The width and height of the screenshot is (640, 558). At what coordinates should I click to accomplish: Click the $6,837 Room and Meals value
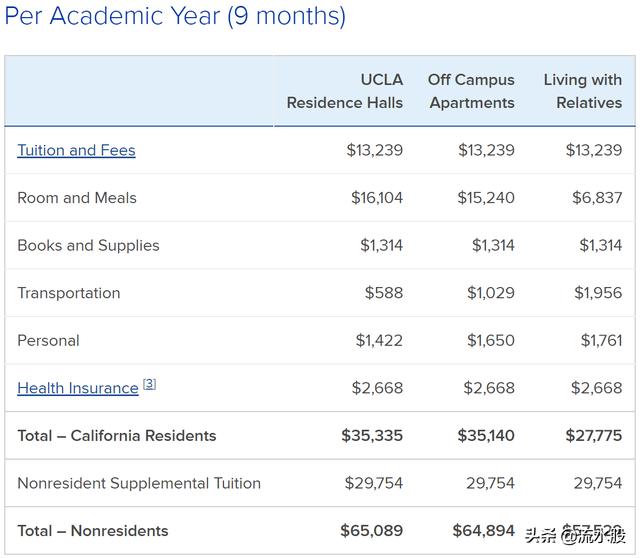[597, 198]
